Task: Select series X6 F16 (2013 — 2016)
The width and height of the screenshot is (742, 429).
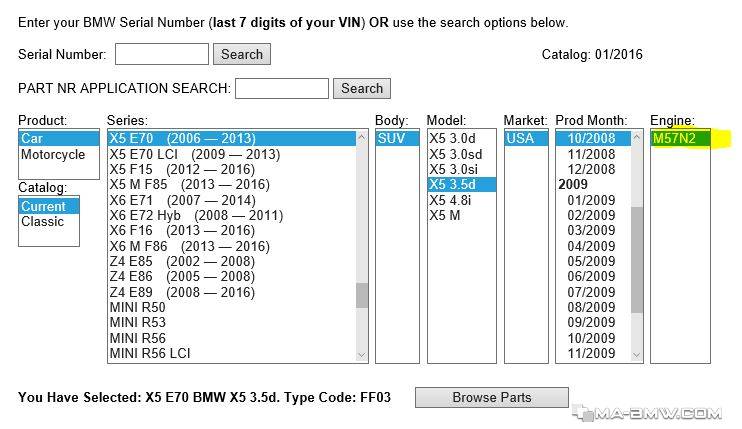Action: 232,230
